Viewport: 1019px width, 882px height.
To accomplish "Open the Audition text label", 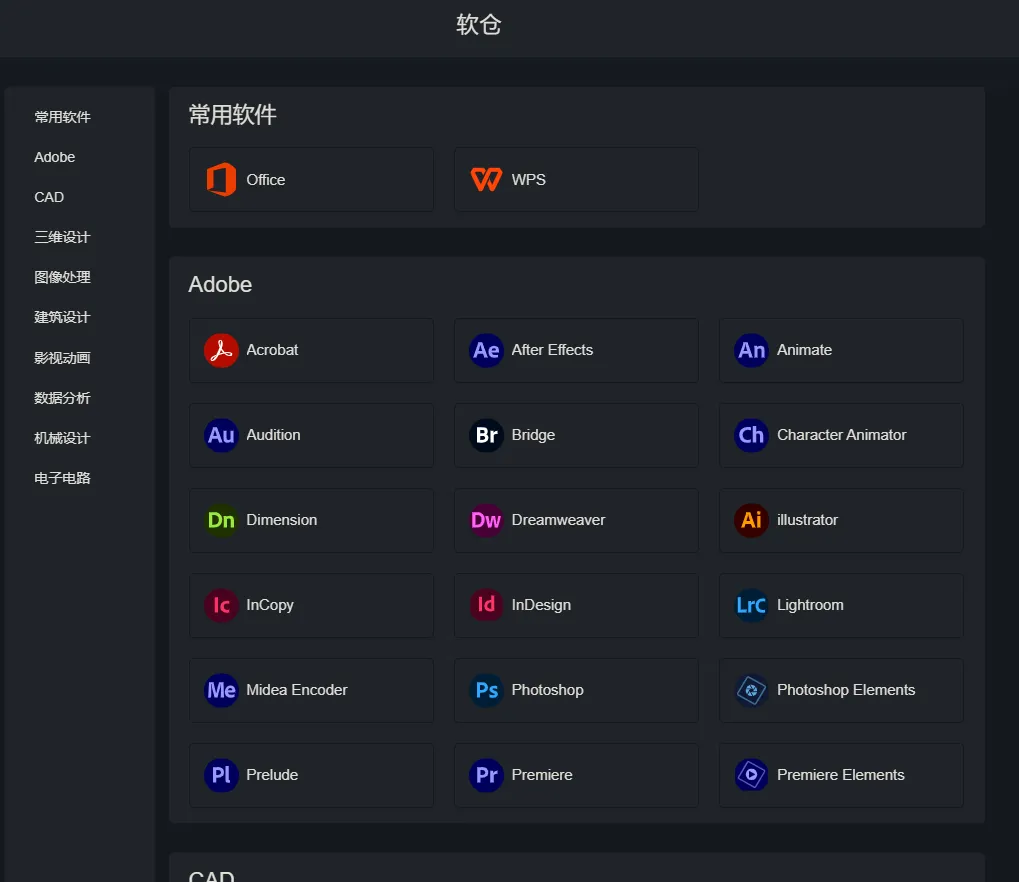I will (274, 435).
